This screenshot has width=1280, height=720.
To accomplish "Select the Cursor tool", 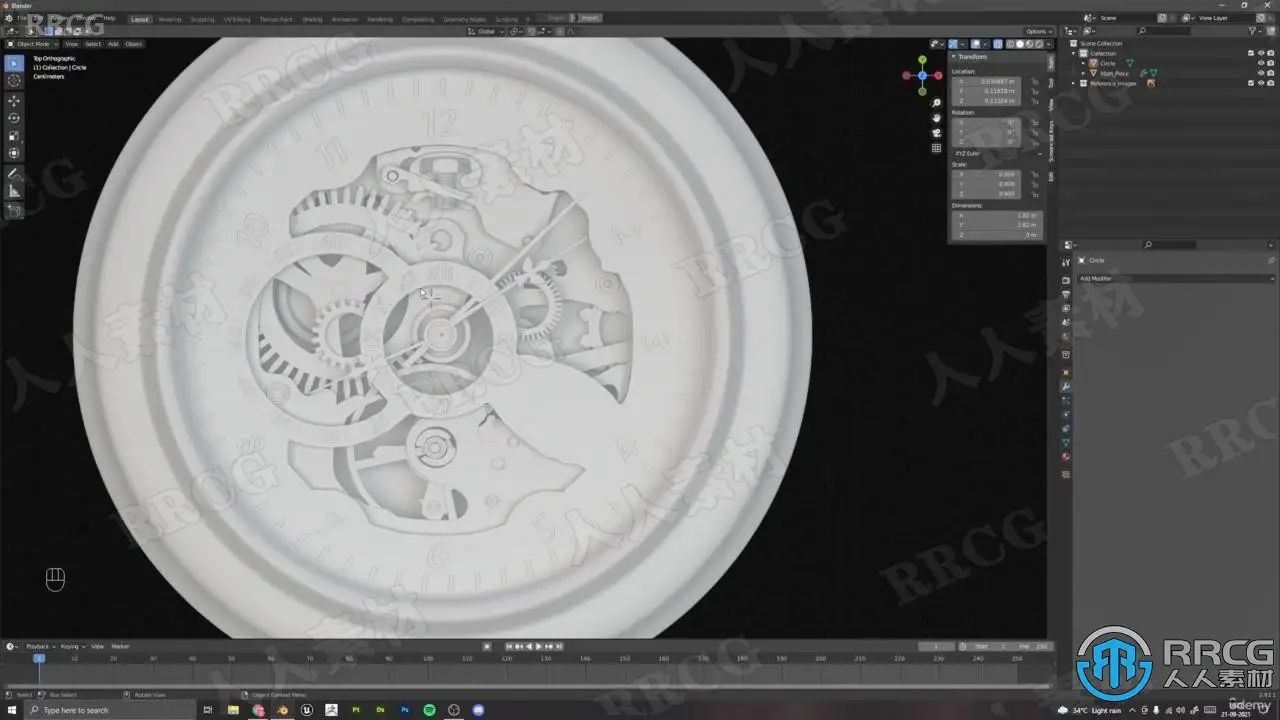I will pos(14,81).
